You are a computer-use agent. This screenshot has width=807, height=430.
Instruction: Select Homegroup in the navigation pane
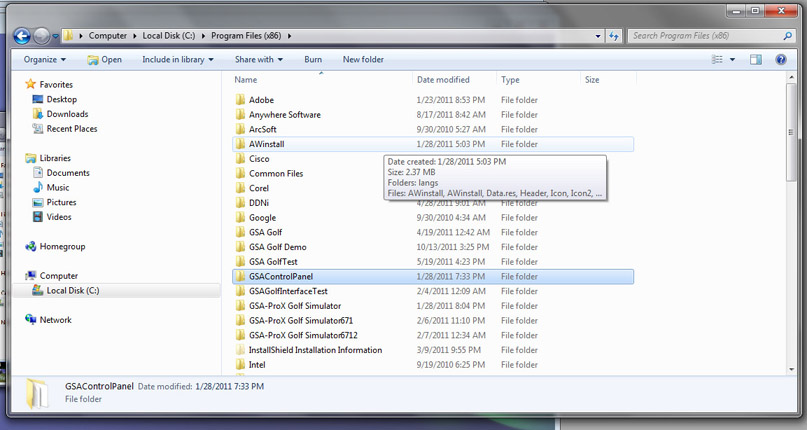pos(62,247)
